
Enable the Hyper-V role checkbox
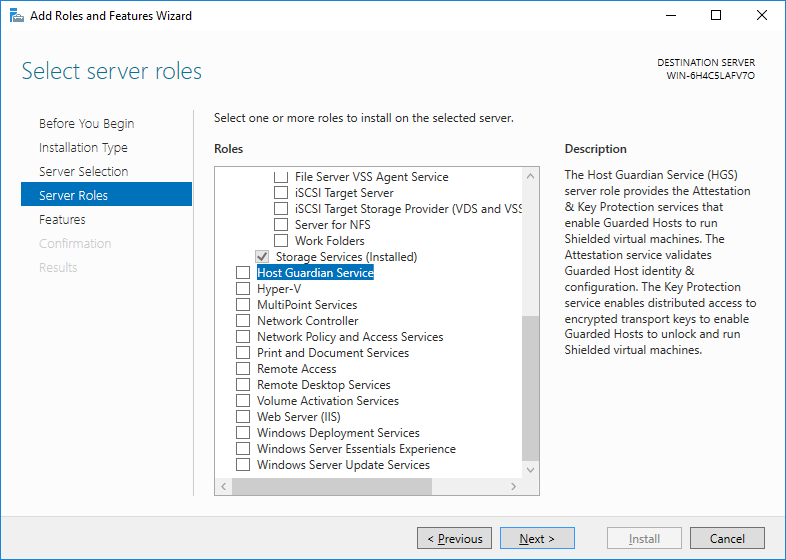[x=243, y=289]
